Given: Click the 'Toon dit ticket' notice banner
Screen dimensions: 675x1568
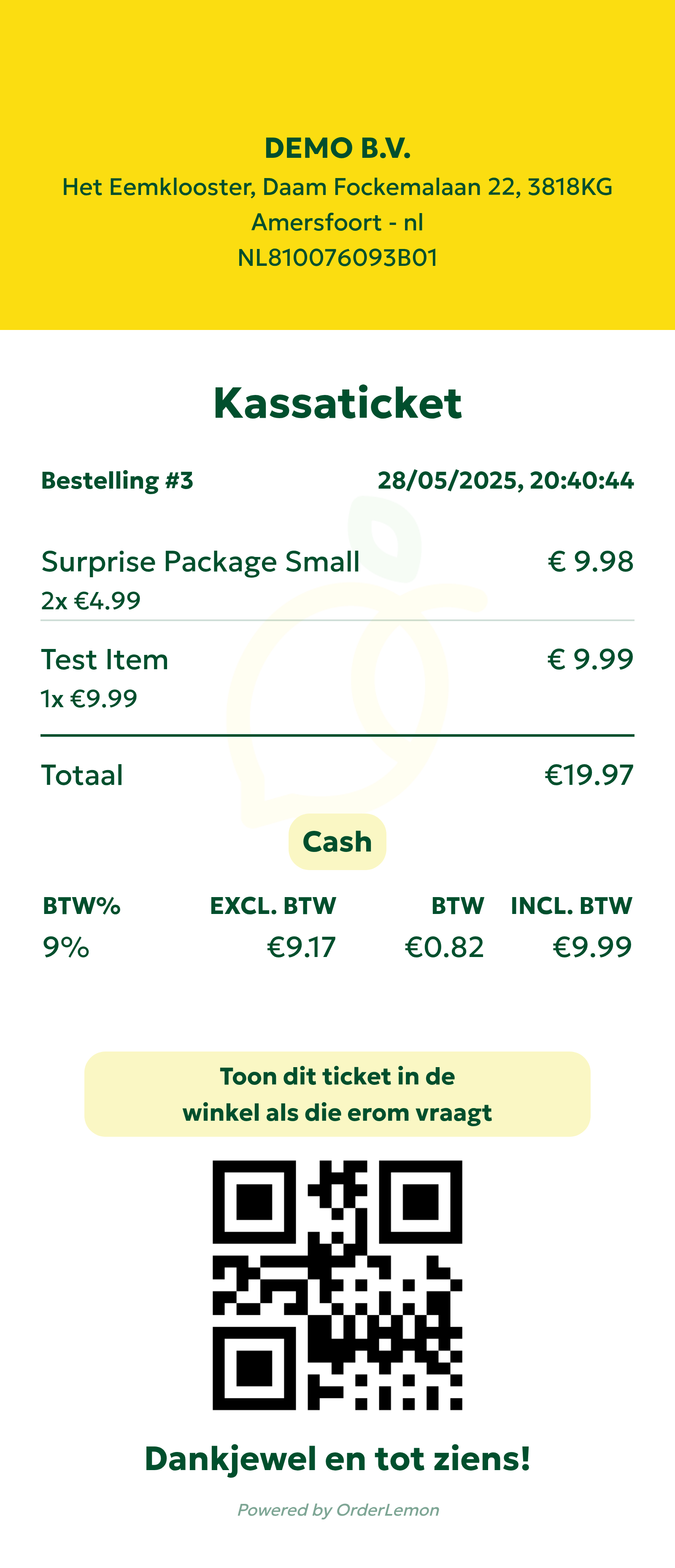Looking at the screenshot, I should tap(337, 1094).
